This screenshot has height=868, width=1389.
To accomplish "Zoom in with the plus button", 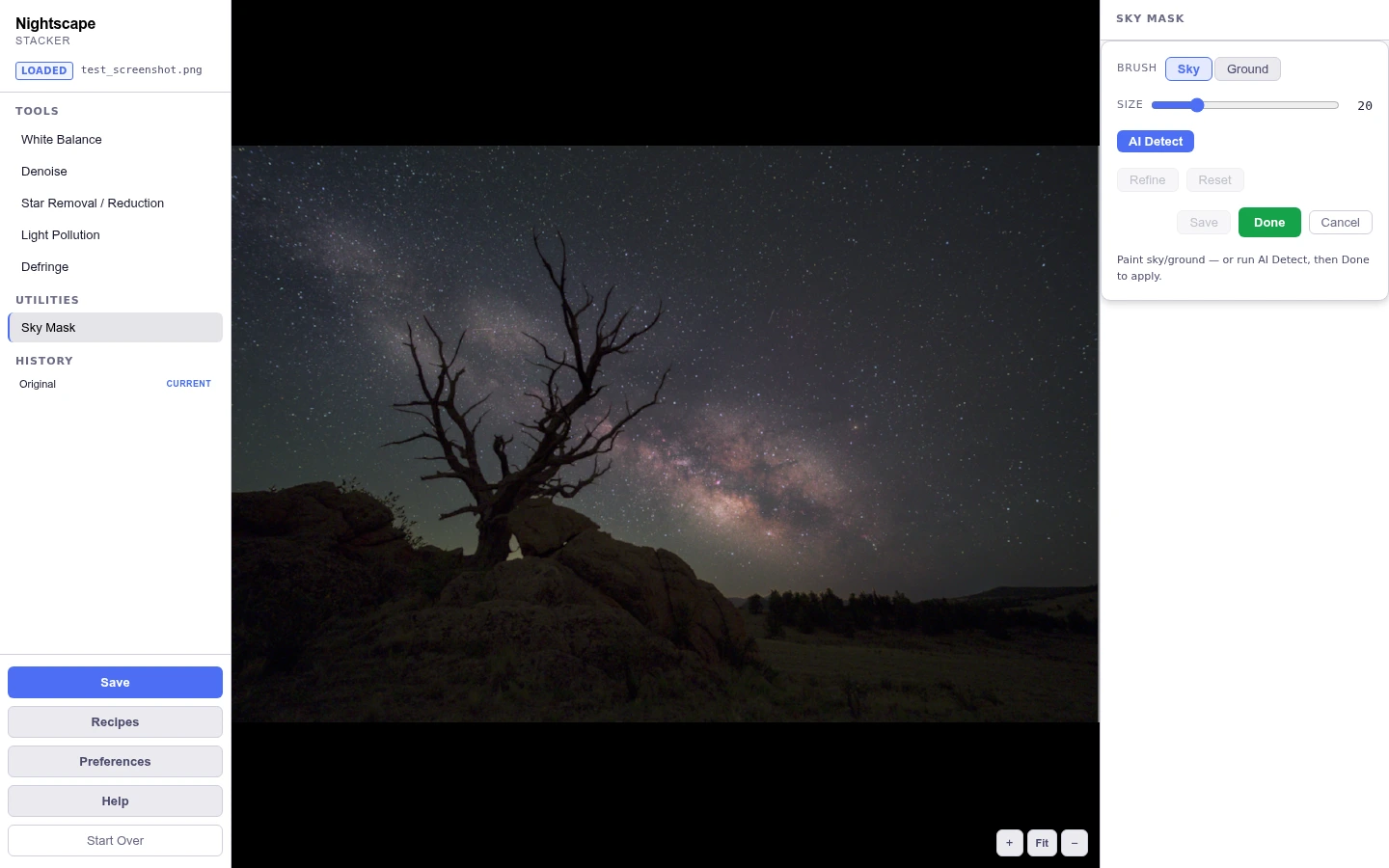I will (1009, 843).
